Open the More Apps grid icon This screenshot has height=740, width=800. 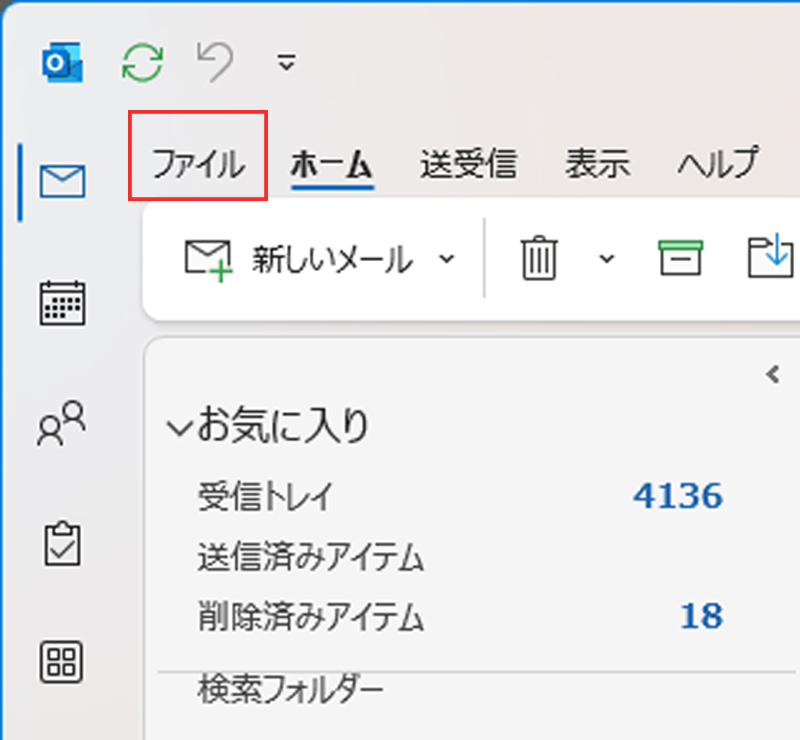coord(62,661)
